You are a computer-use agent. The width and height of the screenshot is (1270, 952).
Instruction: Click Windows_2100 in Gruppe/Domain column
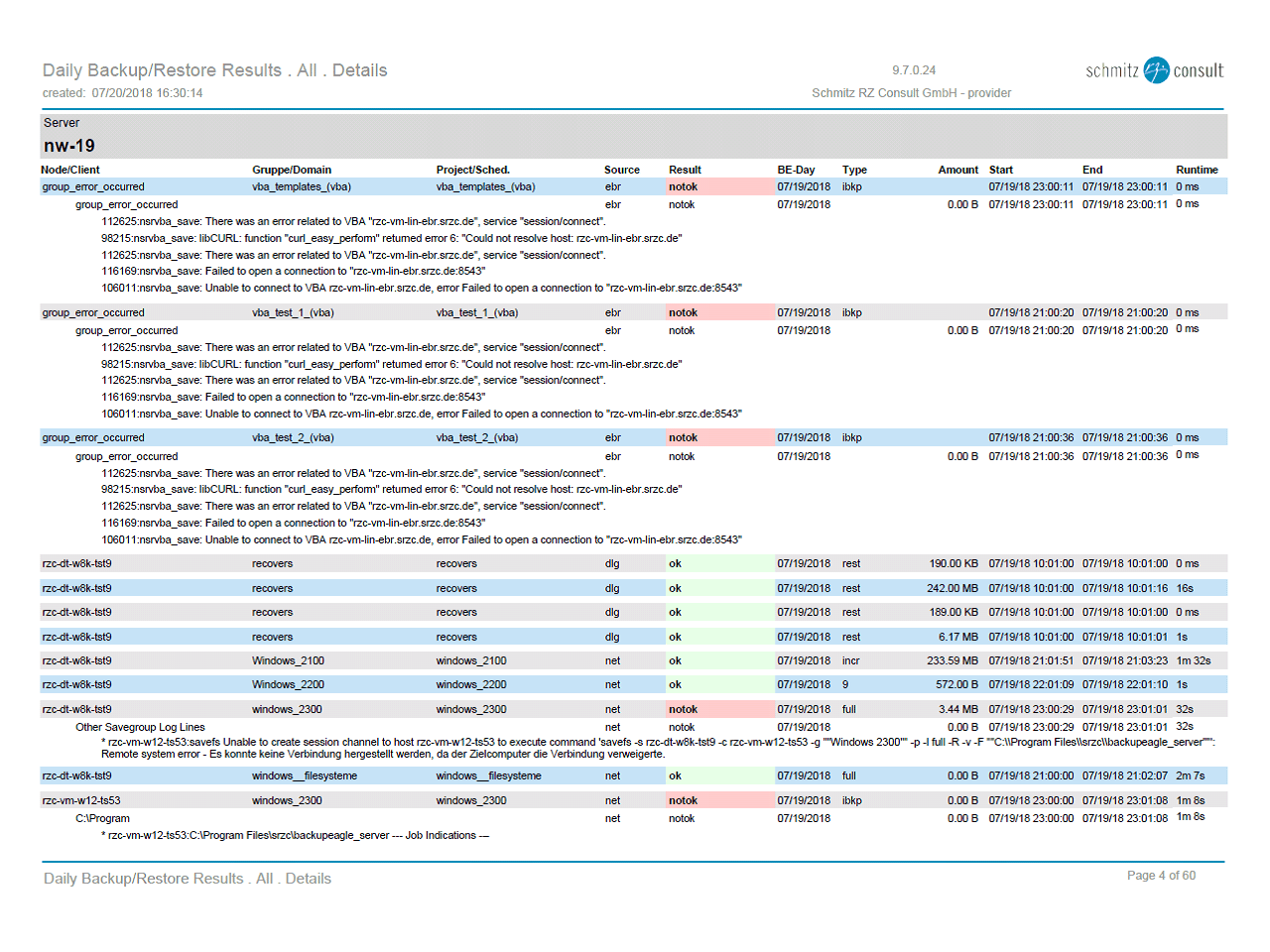(x=288, y=660)
